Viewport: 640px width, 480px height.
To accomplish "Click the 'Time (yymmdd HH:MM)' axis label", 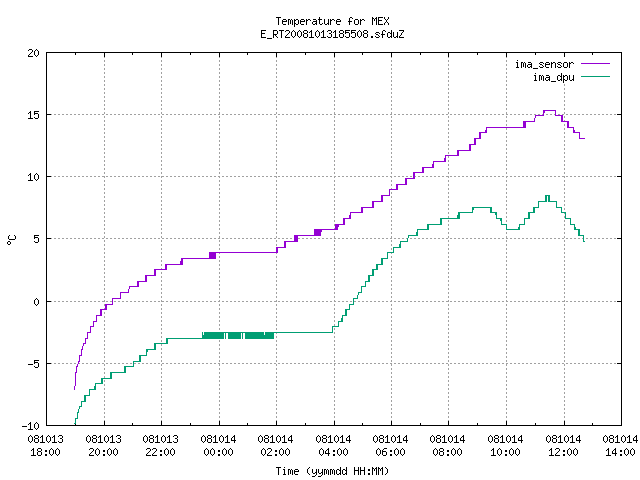I will 332,471.
